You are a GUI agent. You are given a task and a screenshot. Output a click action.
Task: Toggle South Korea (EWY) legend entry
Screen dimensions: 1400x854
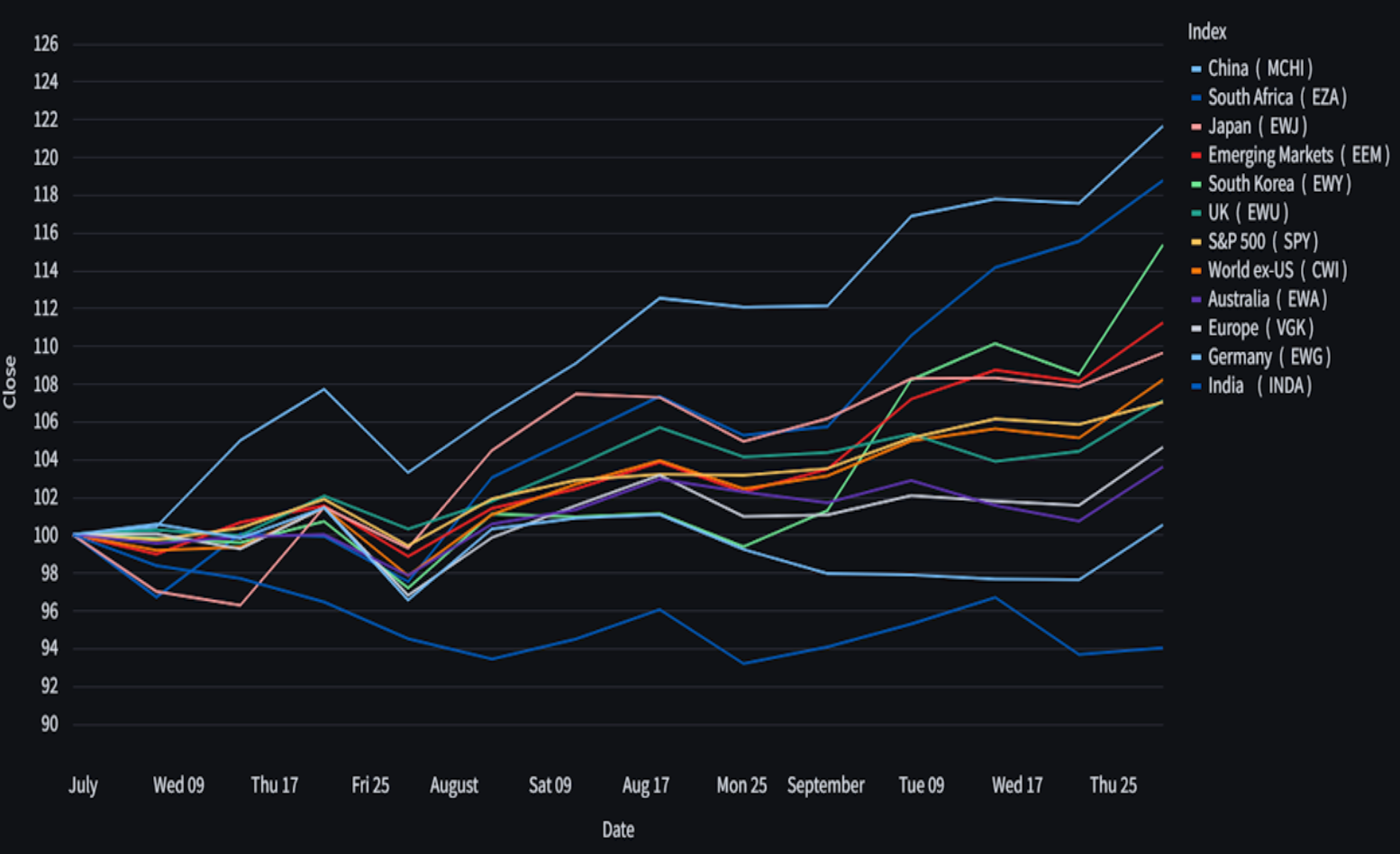click(1279, 184)
